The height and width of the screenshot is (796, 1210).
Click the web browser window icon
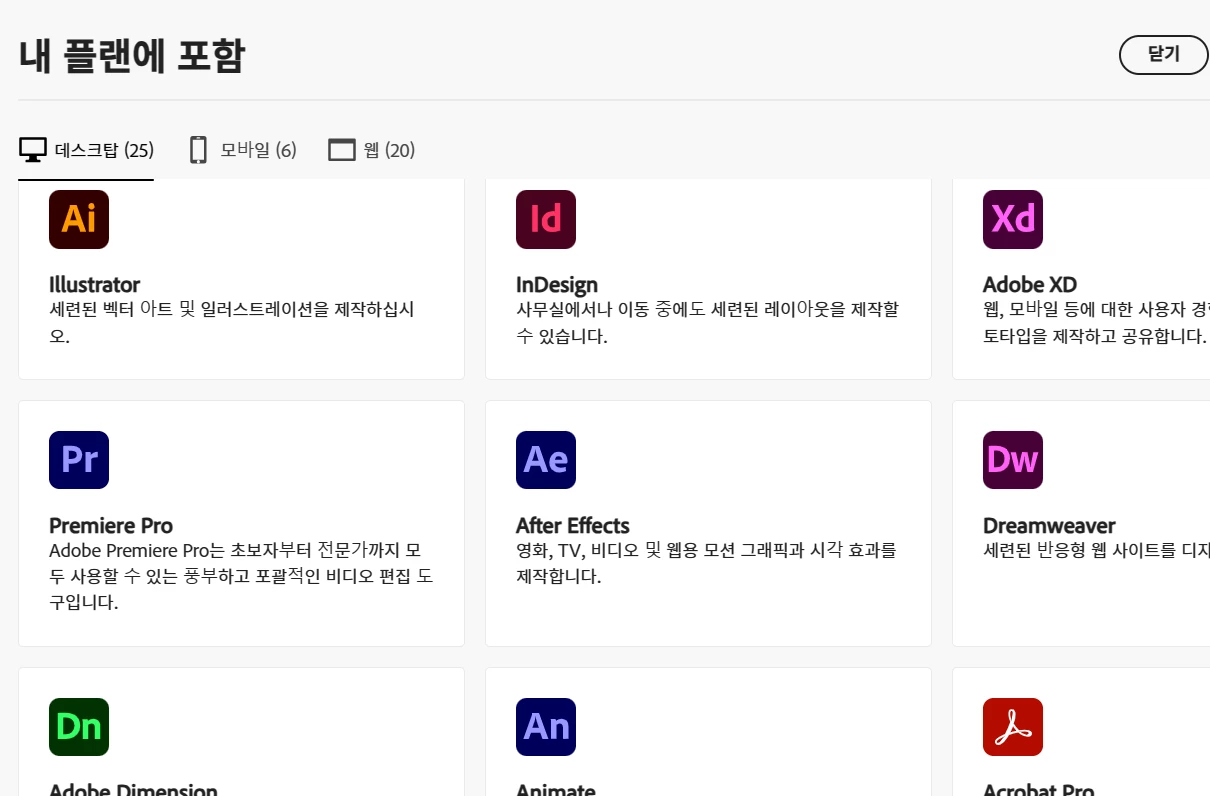pyautogui.click(x=342, y=150)
